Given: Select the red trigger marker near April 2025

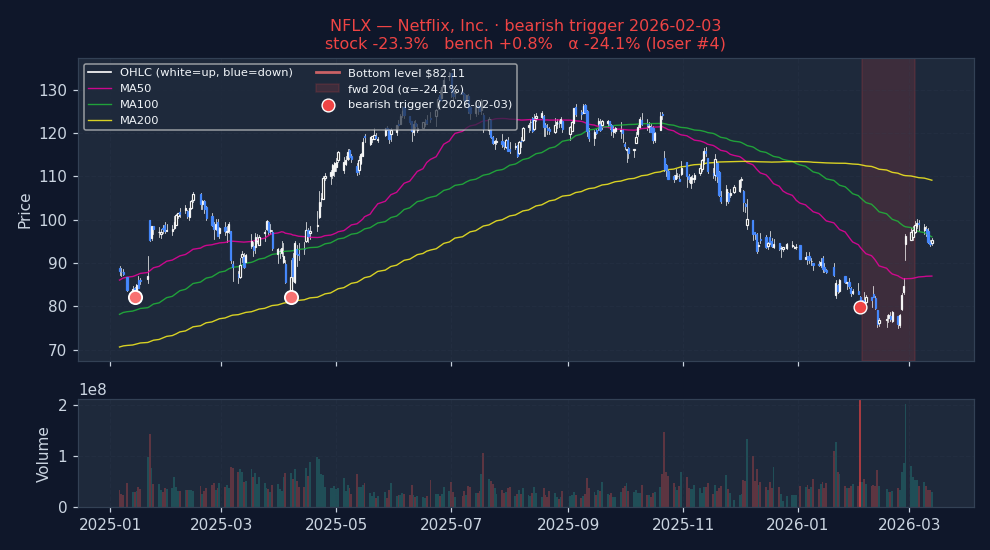Looking at the screenshot, I should [x=291, y=297].
